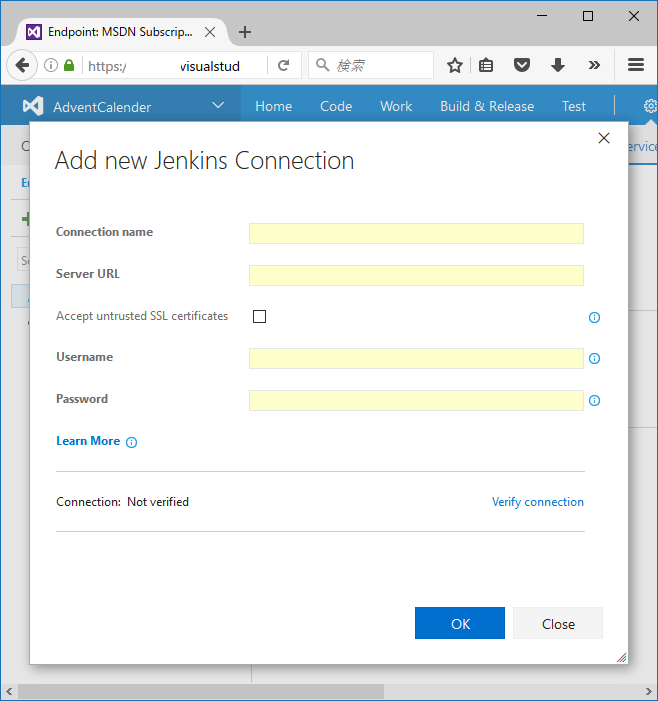Close the Jenkins Connection dialog with X
The height and width of the screenshot is (701, 658).
point(604,138)
